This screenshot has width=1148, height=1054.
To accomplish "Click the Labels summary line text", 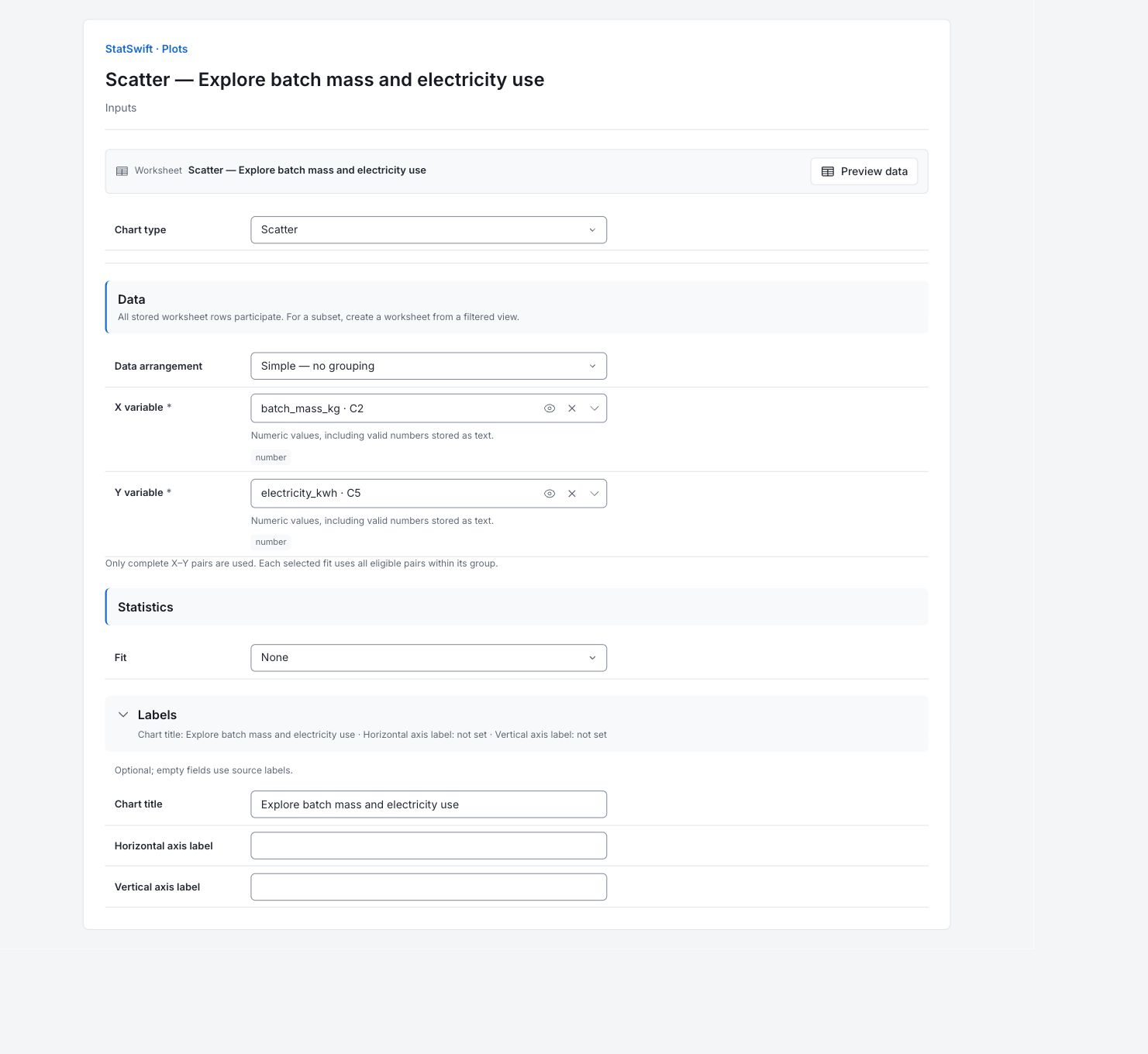I will pyautogui.click(x=372, y=735).
